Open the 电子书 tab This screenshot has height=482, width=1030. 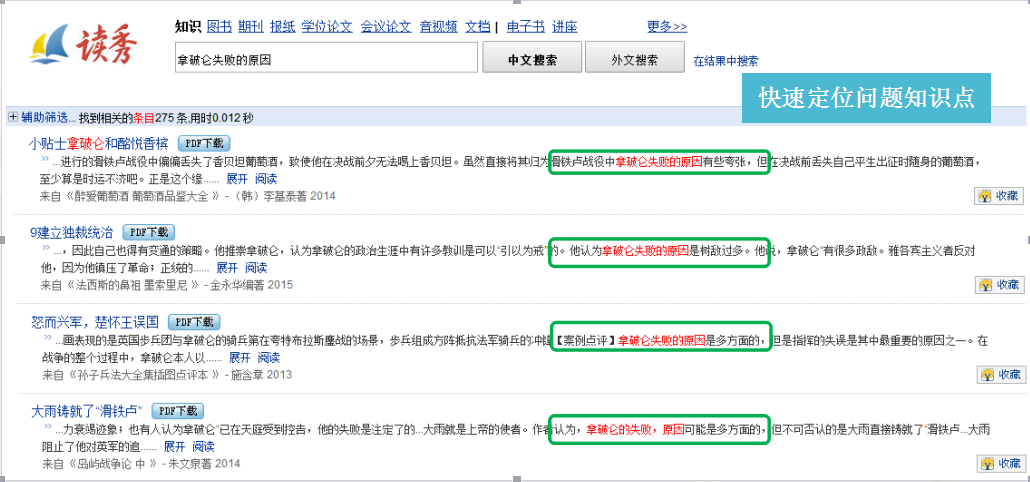(526, 26)
